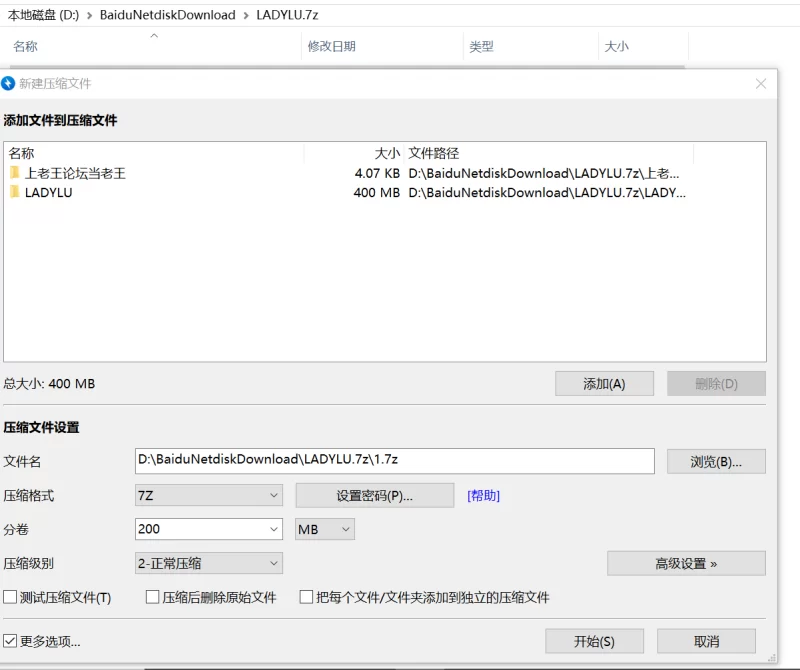Enable 测试压缩文件(T) checkbox
800x670 pixels.
pyautogui.click(x=11, y=598)
